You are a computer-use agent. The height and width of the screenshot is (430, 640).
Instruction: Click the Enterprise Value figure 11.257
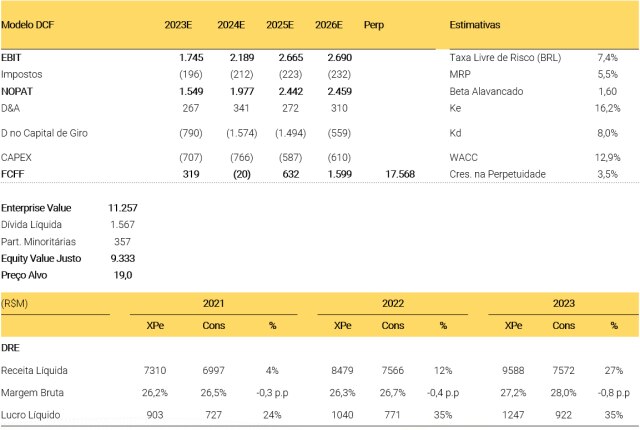(x=122, y=207)
